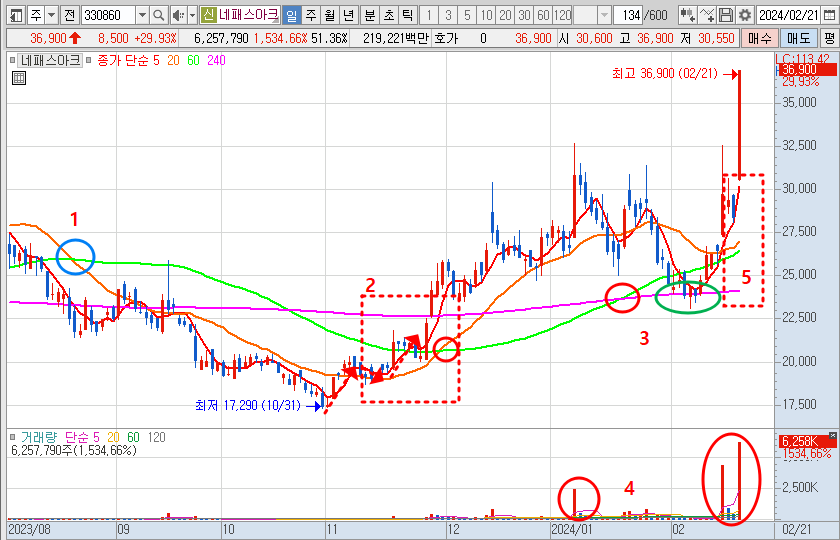Click the candle count field showing 134
Screen dimensions: 840x540
point(628,15)
